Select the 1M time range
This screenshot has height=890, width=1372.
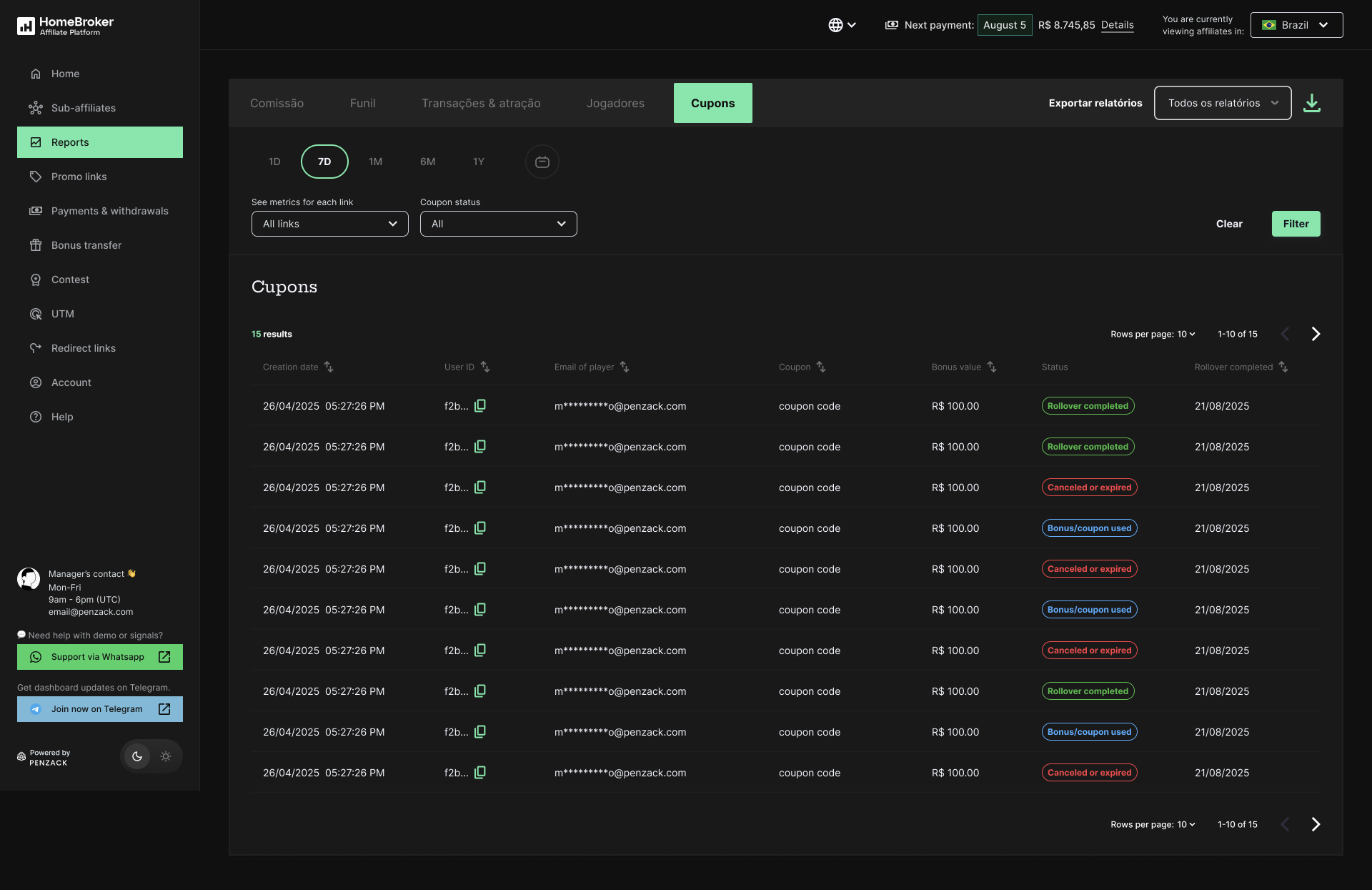(x=375, y=162)
